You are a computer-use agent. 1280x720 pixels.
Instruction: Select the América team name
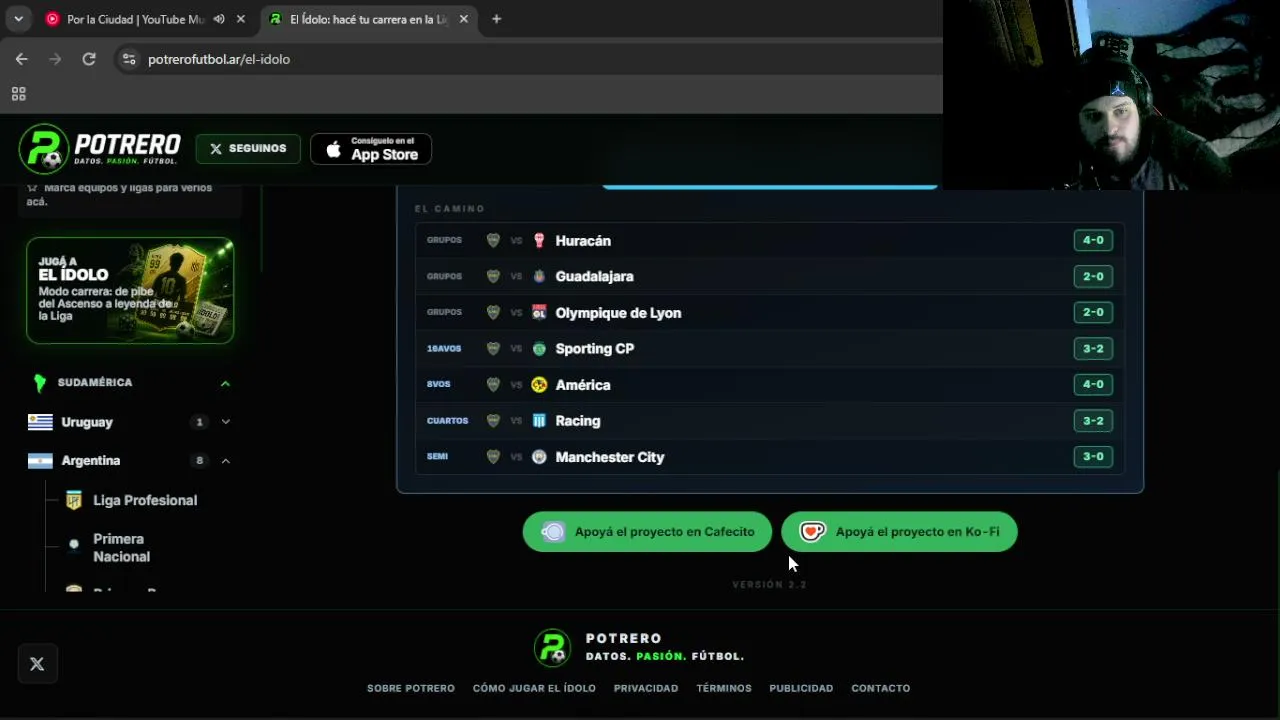coord(583,385)
